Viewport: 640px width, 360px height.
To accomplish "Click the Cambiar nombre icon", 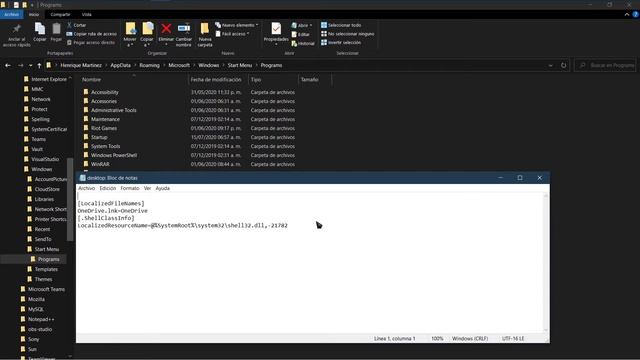I will [x=184, y=29].
